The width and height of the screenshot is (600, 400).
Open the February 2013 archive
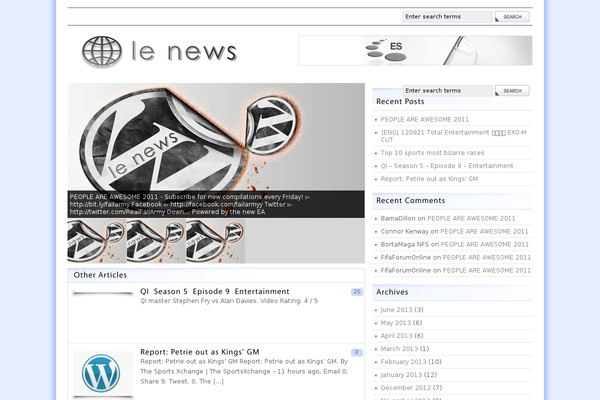tap(403, 362)
